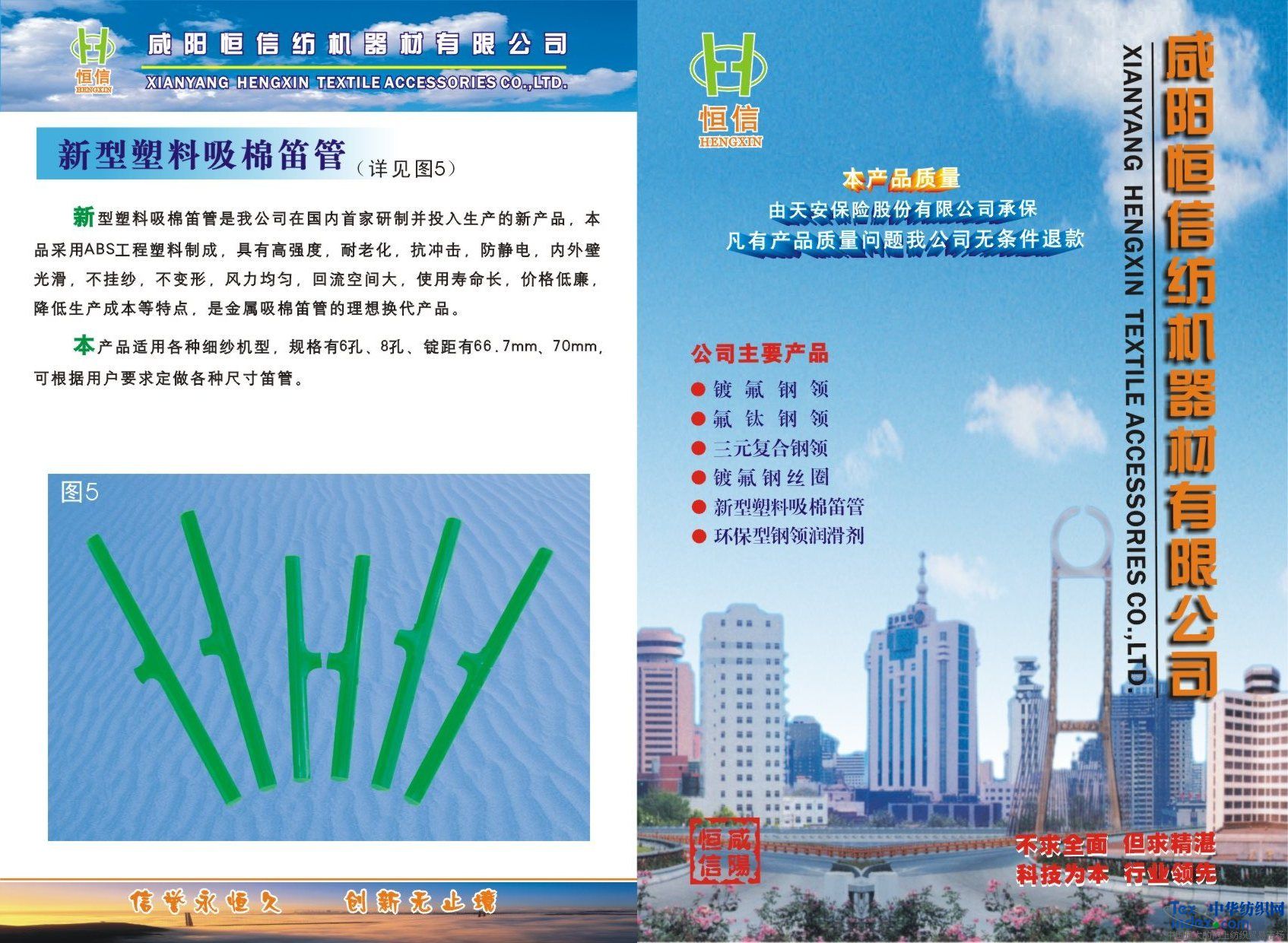This screenshot has height=943, width=1288.
Task: Select the 新型塑料吸棉笛管 product list entry
Action: (x=788, y=507)
